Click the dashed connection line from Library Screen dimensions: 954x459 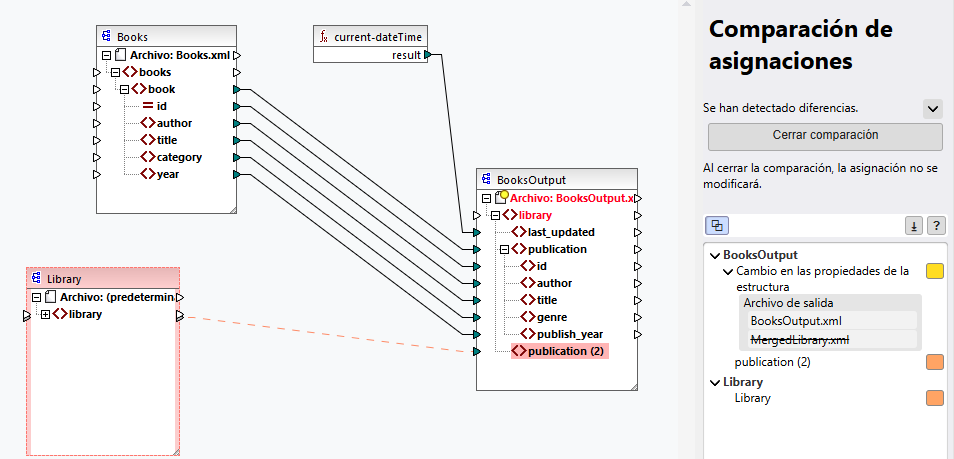coord(329,334)
